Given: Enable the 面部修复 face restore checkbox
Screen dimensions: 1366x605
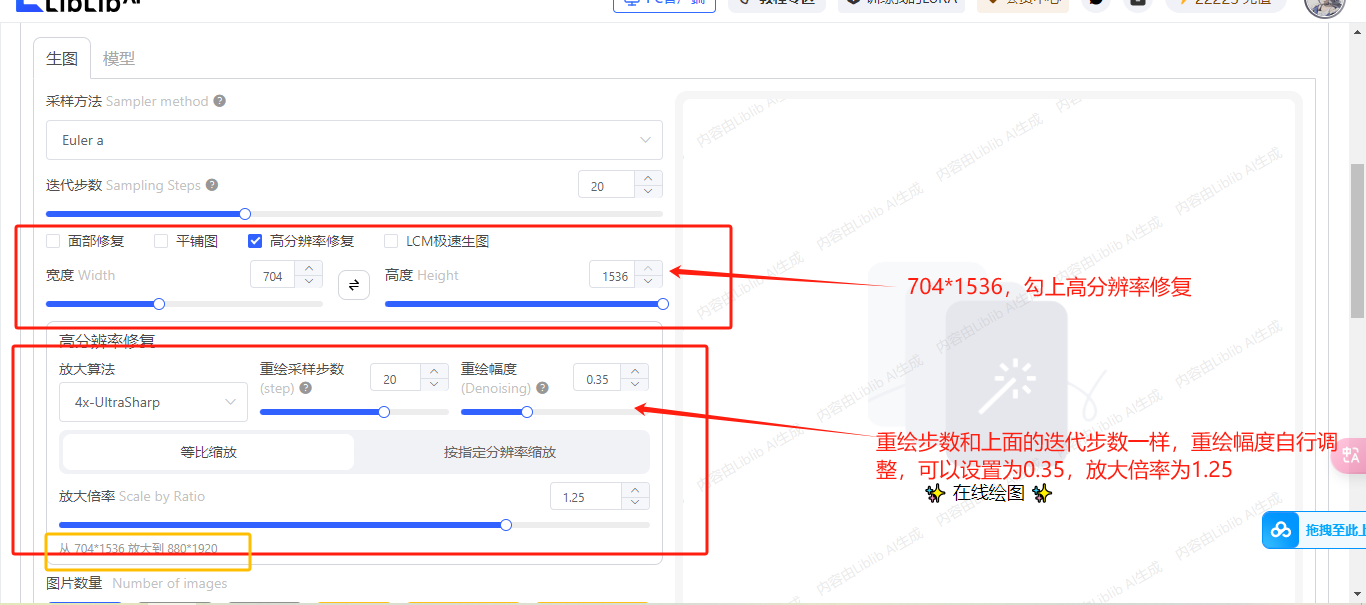Looking at the screenshot, I should [x=54, y=241].
